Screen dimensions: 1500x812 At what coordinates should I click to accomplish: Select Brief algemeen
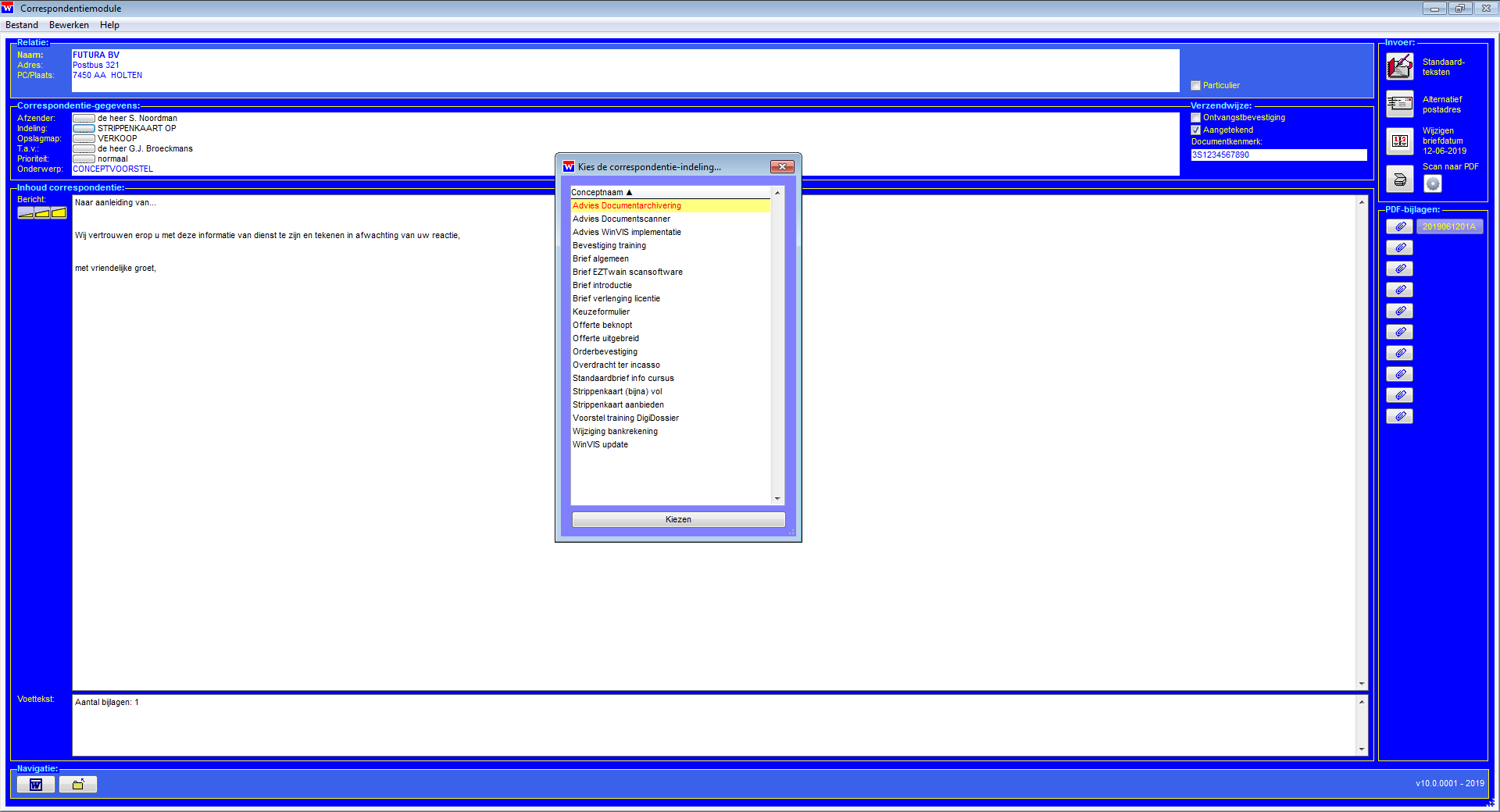(670, 259)
